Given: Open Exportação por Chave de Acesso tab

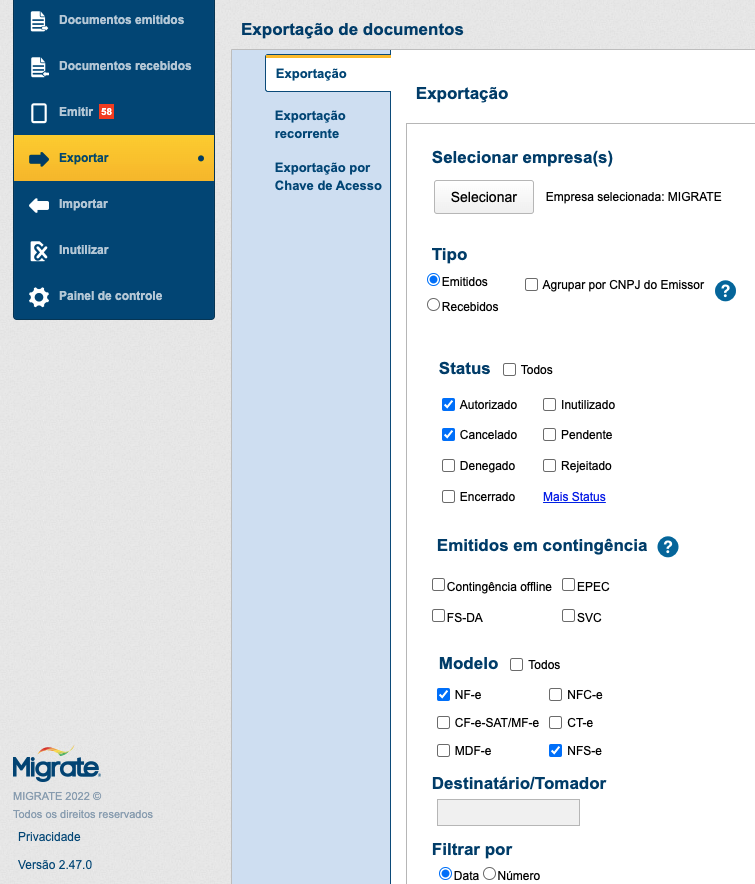Looking at the screenshot, I should [x=328, y=177].
